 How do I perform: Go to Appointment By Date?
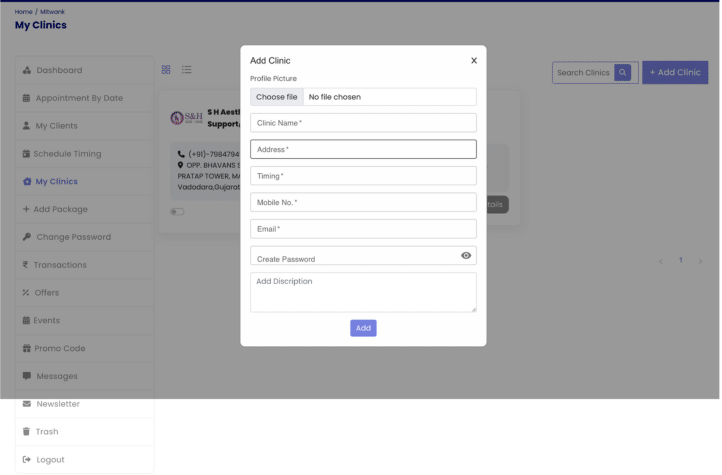coord(79,98)
